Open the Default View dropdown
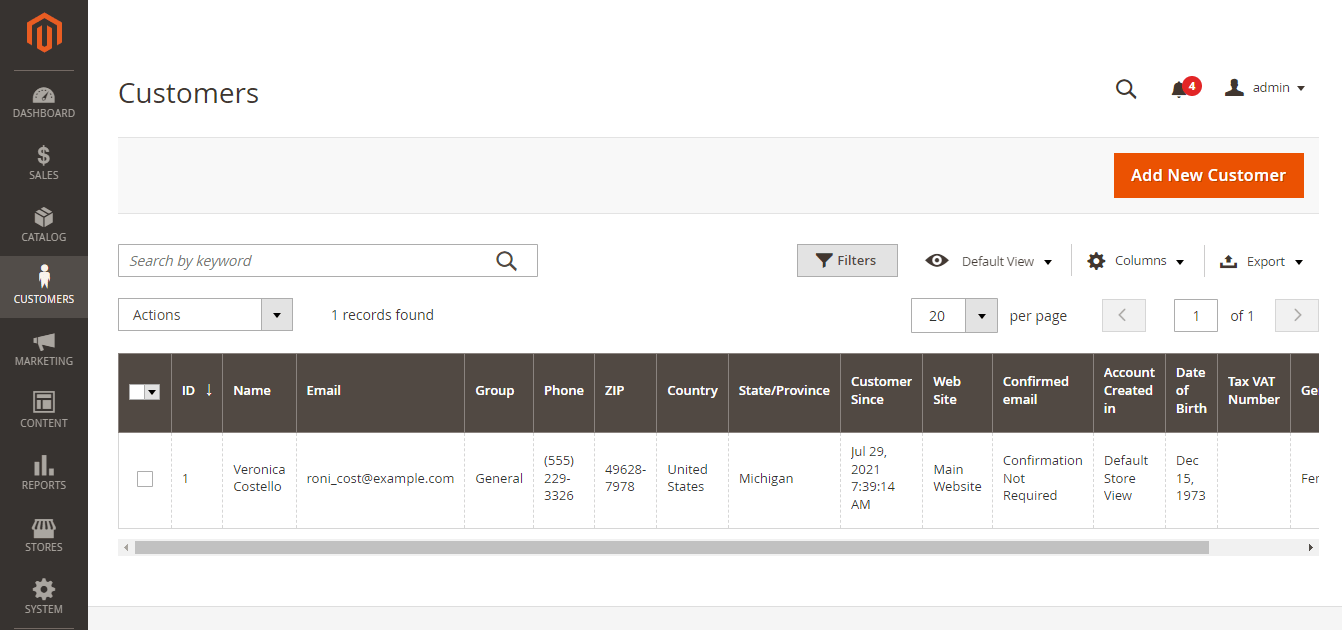The width and height of the screenshot is (1342, 630). (x=989, y=261)
